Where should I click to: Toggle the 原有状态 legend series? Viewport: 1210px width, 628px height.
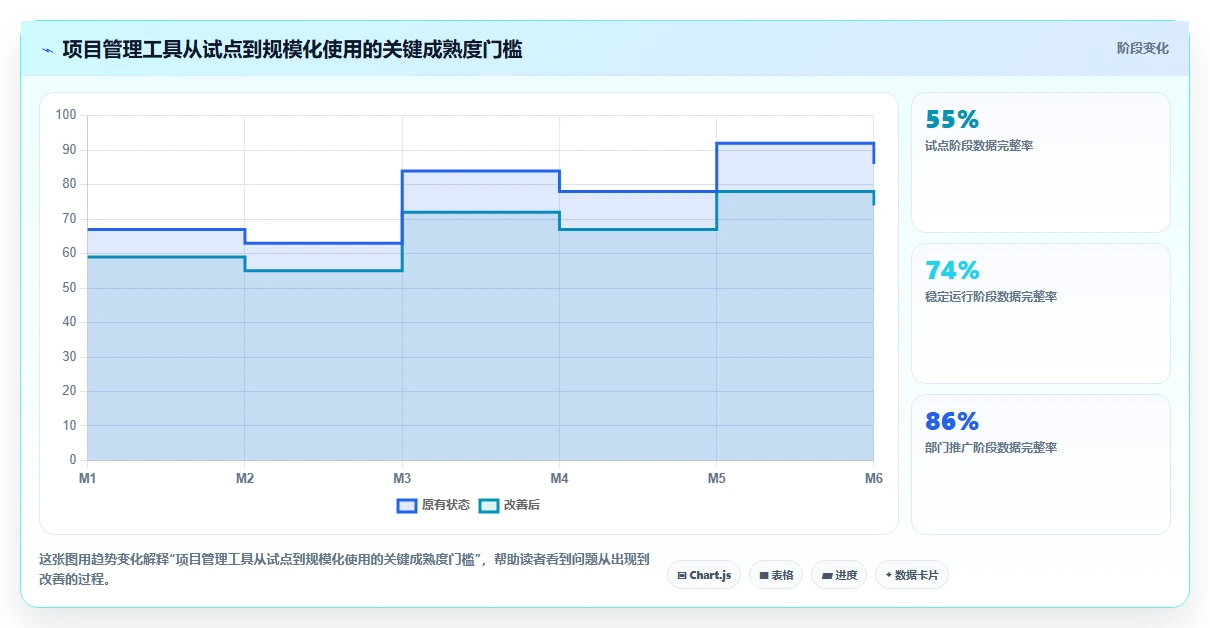(x=433, y=505)
